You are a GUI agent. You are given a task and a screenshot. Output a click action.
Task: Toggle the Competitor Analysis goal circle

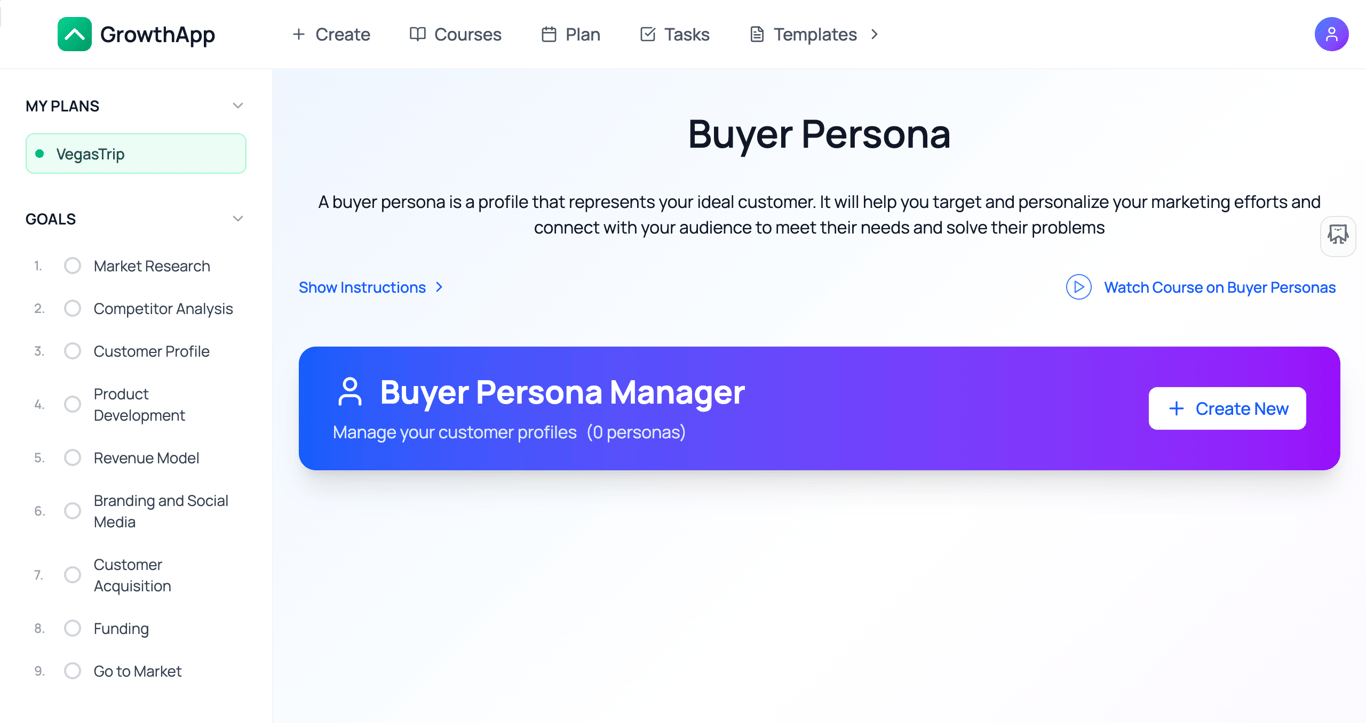pos(72,309)
